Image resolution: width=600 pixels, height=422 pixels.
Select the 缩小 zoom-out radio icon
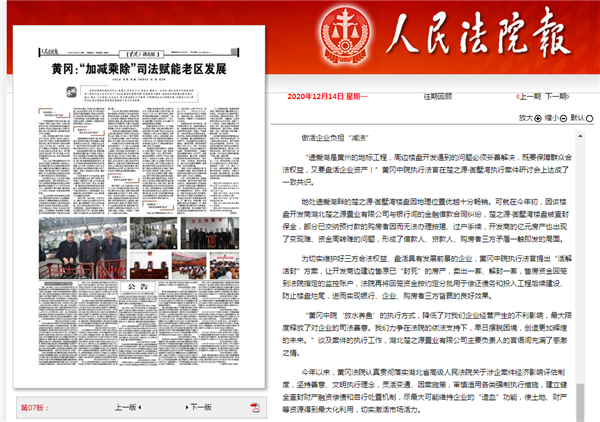tap(563, 119)
